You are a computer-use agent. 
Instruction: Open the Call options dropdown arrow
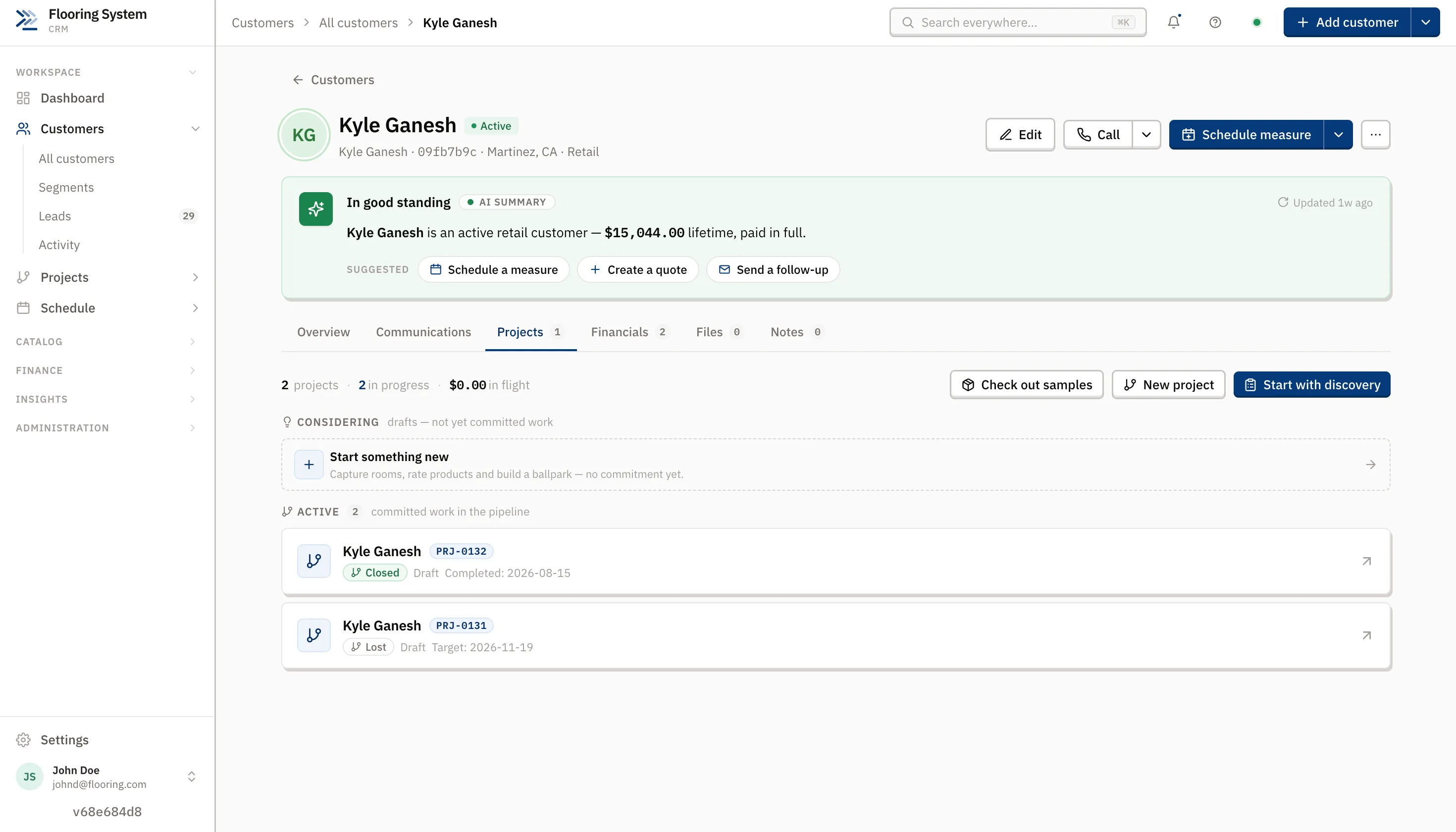1146,135
